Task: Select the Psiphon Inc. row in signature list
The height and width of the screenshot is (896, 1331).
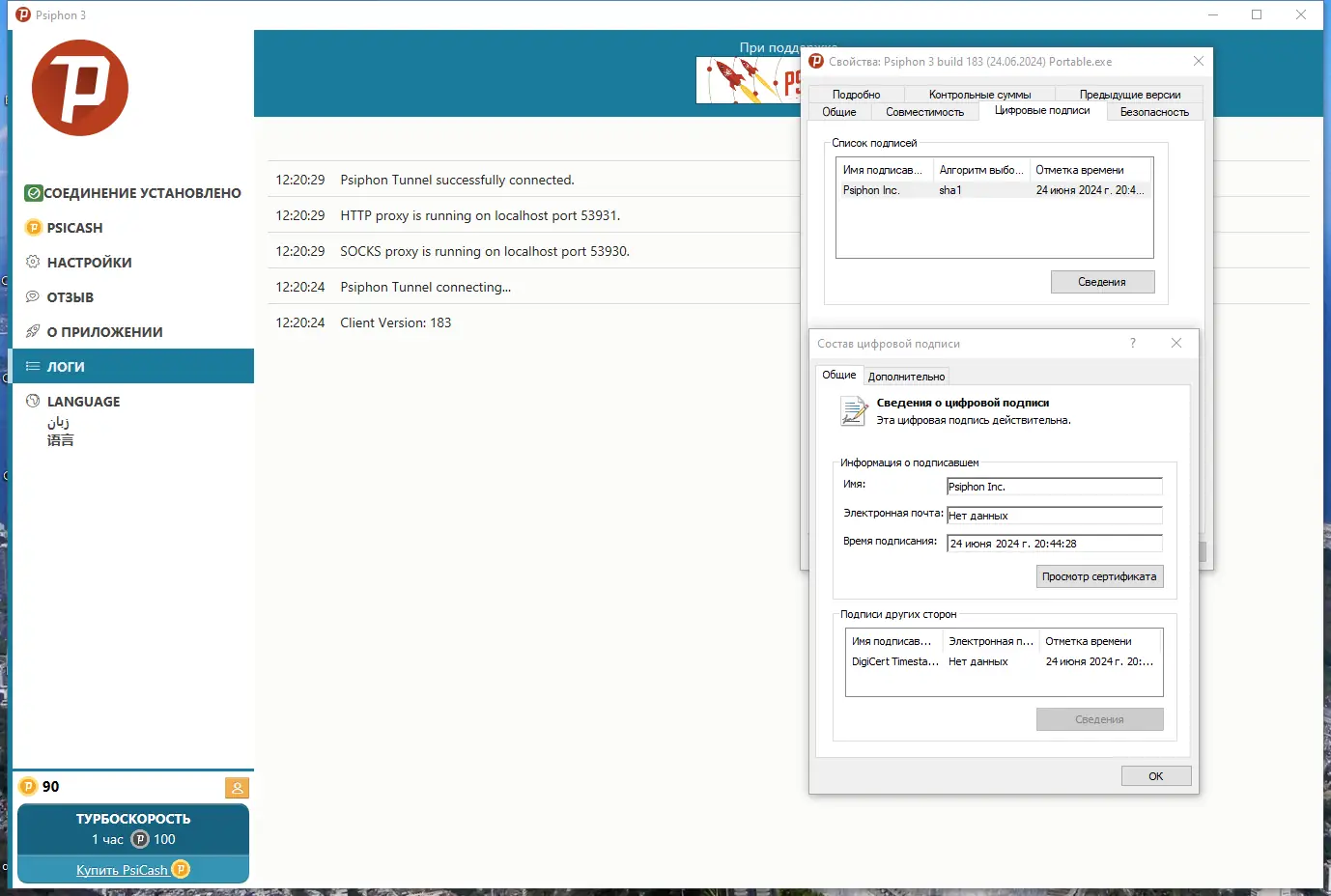Action: tap(994, 190)
